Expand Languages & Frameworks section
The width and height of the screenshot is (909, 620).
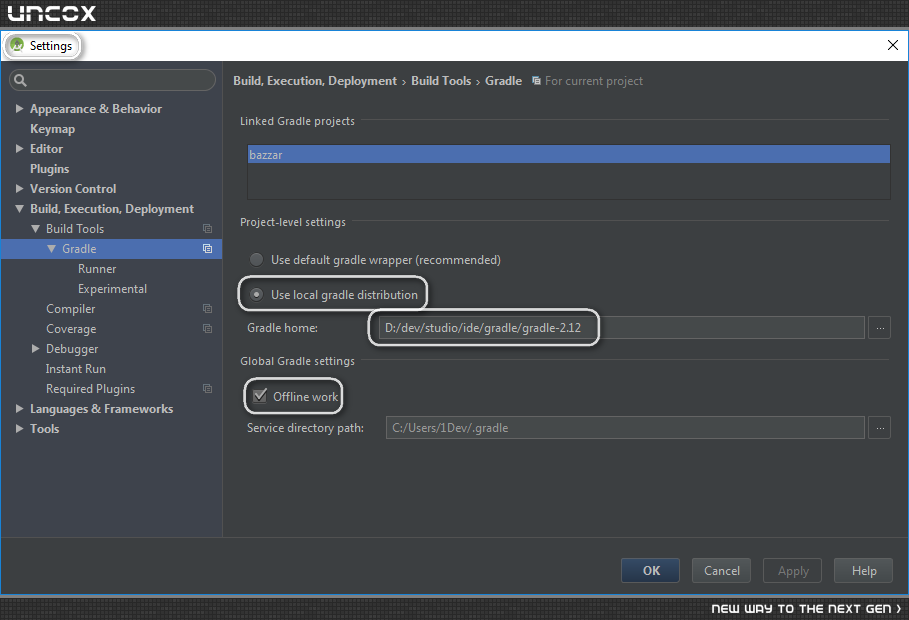19,409
